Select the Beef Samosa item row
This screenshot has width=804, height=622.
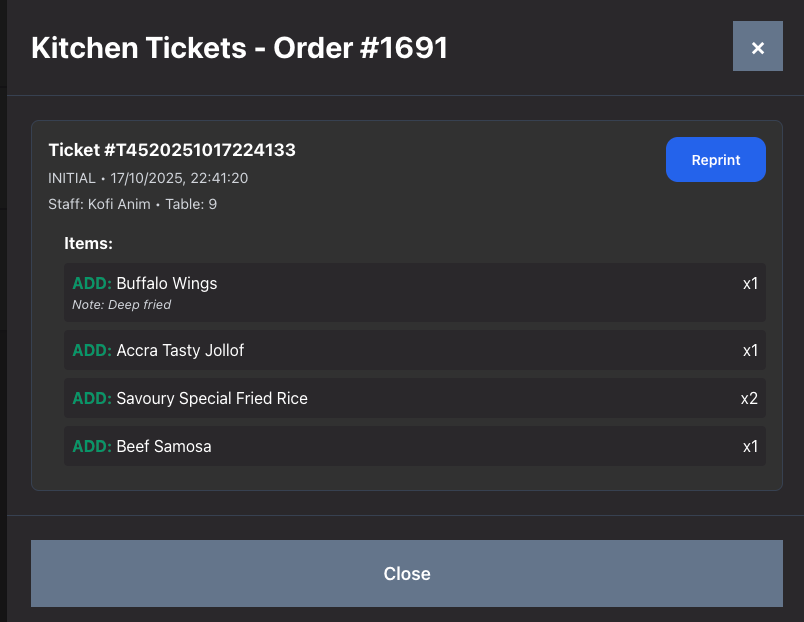pos(400,446)
